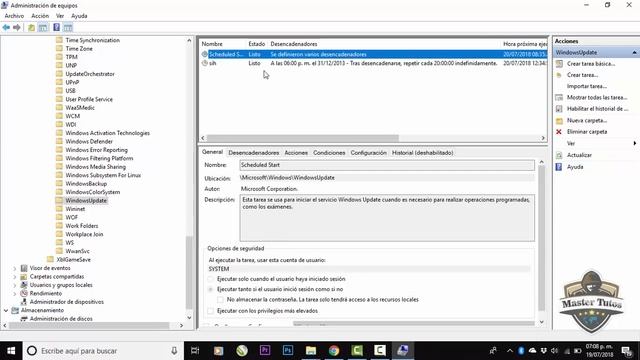Open Photoshop from the taskbar

[288, 351]
